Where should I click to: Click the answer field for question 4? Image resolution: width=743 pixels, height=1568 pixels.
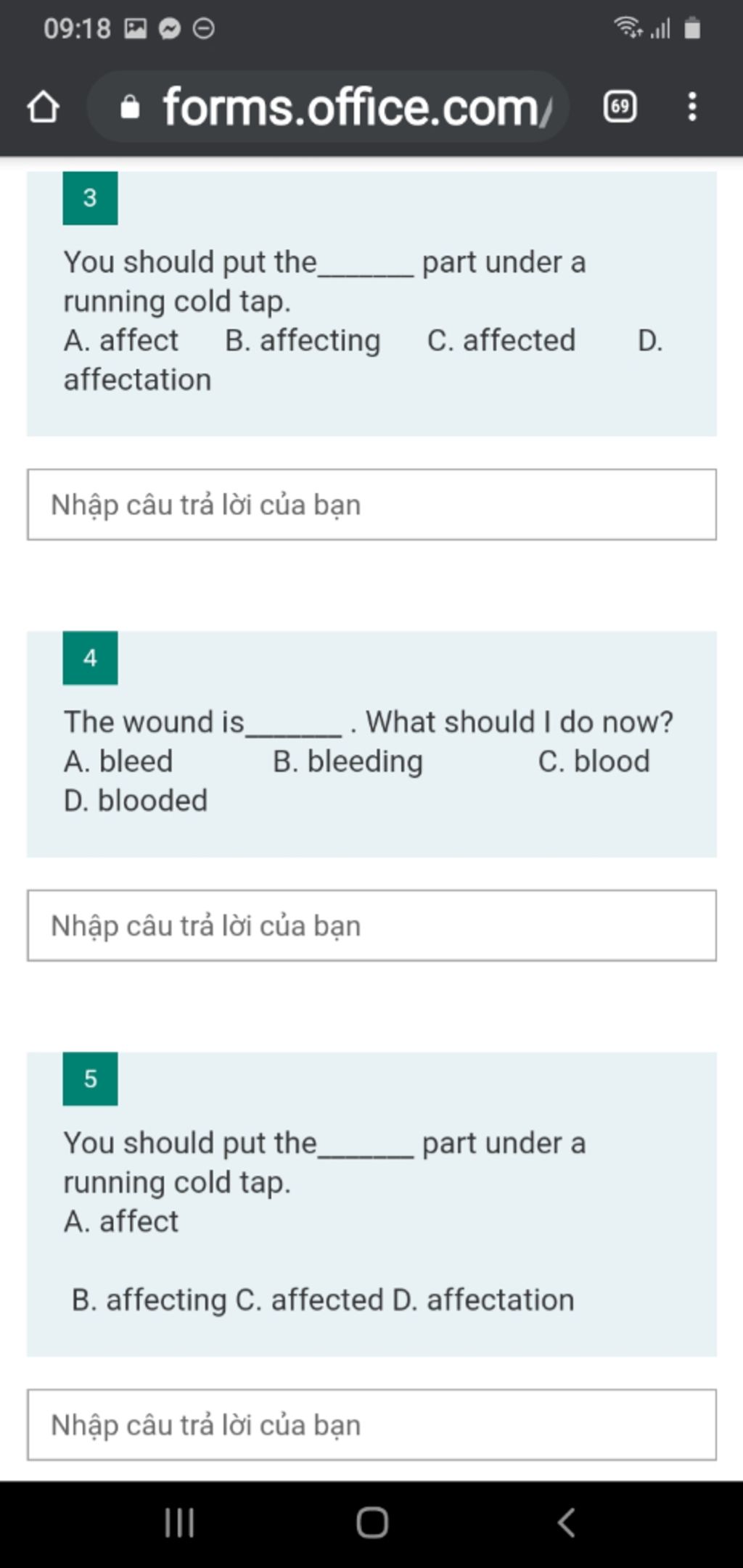371,925
